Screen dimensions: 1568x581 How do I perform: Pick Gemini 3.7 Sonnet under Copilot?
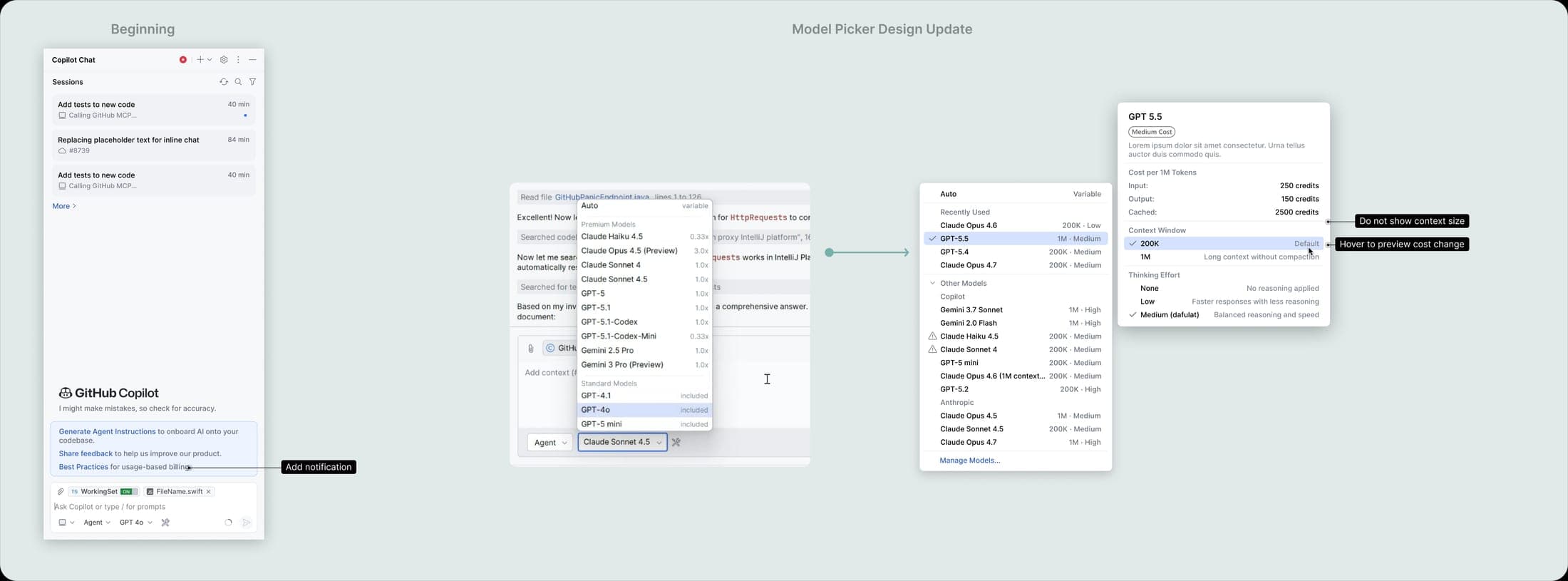pyautogui.click(x=1016, y=310)
